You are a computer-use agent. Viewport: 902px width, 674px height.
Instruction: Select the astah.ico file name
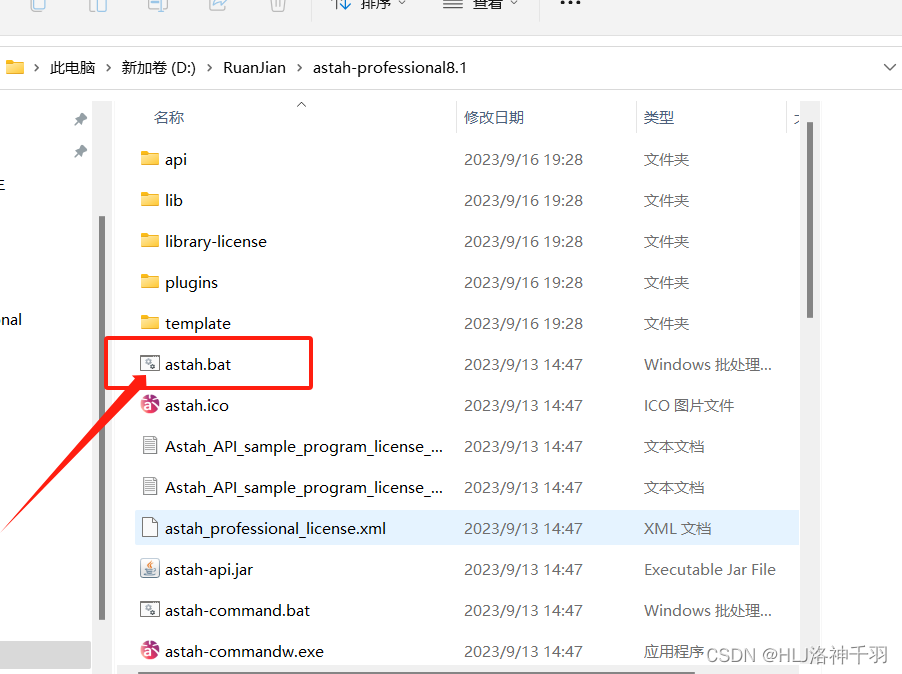point(197,405)
